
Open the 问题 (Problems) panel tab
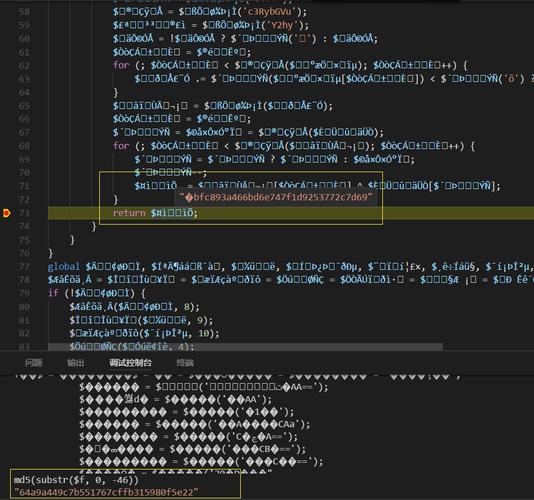34,363
